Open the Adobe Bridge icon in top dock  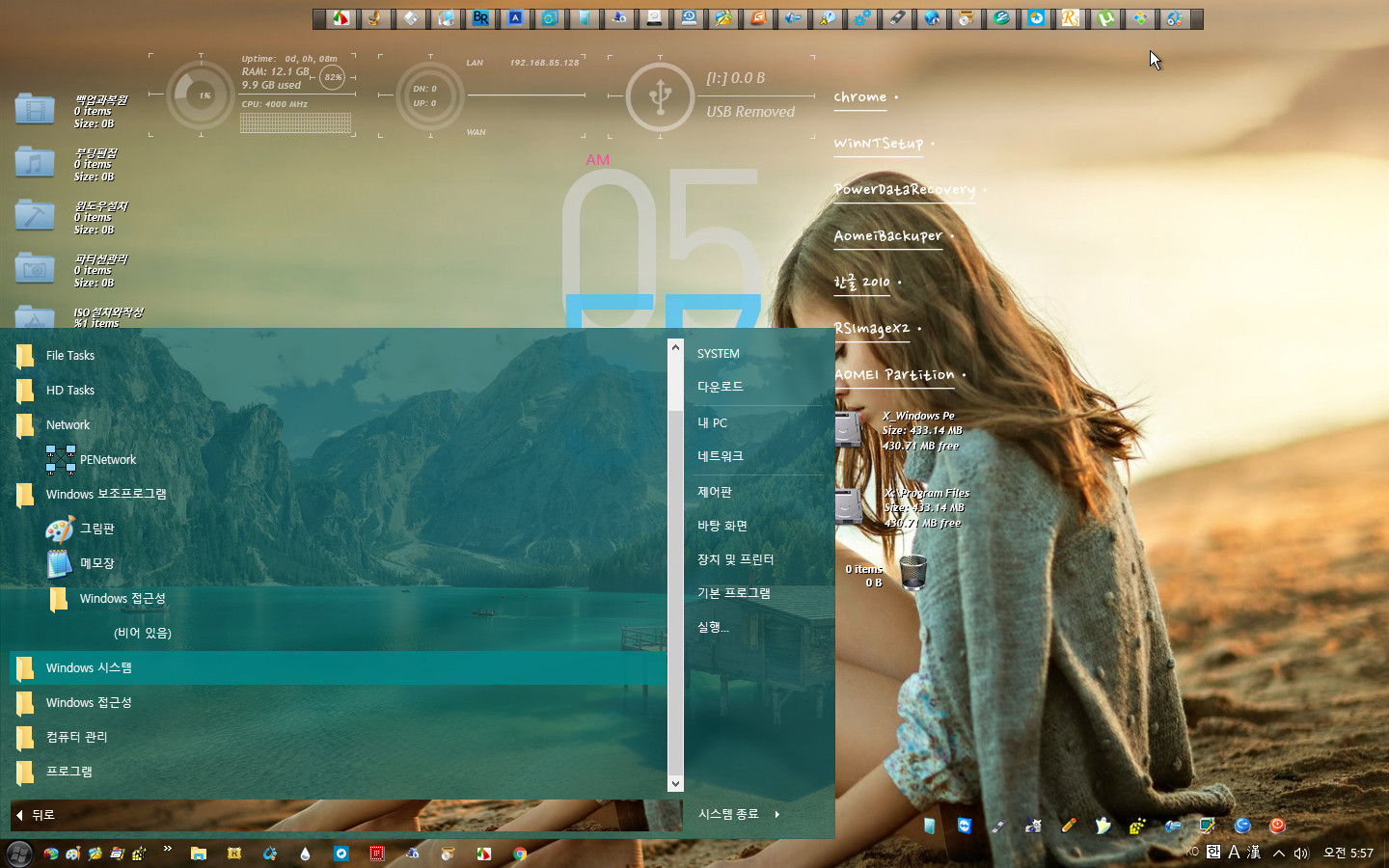point(480,18)
